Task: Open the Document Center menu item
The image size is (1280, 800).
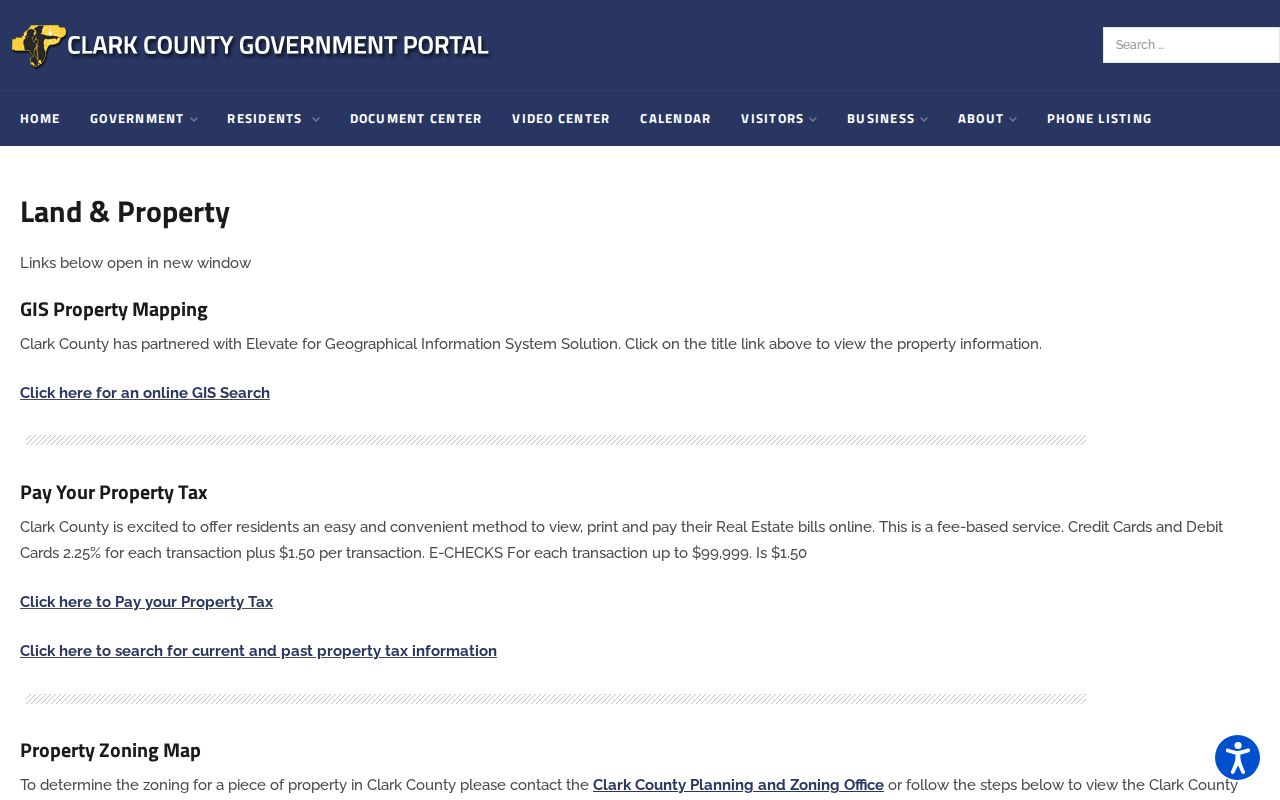Action: (x=416, y=118)
